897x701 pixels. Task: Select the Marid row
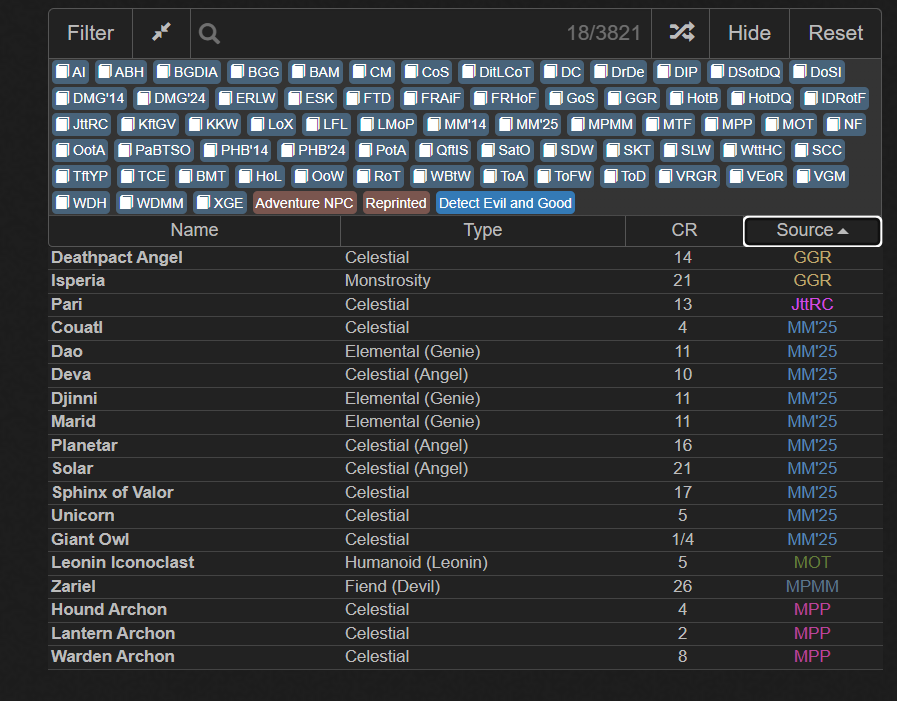(465, 422)
